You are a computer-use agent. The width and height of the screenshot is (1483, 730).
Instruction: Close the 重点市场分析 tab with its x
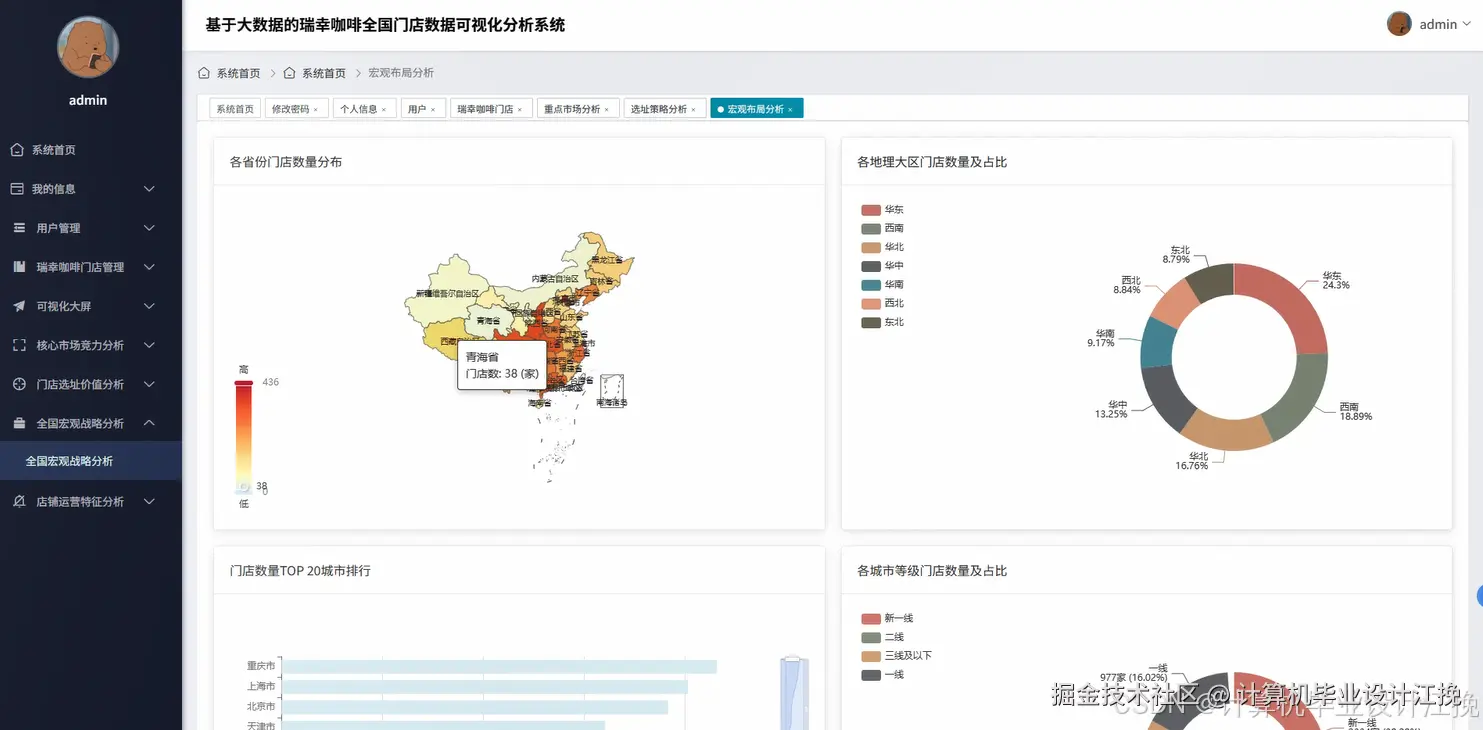coord(607,109)
